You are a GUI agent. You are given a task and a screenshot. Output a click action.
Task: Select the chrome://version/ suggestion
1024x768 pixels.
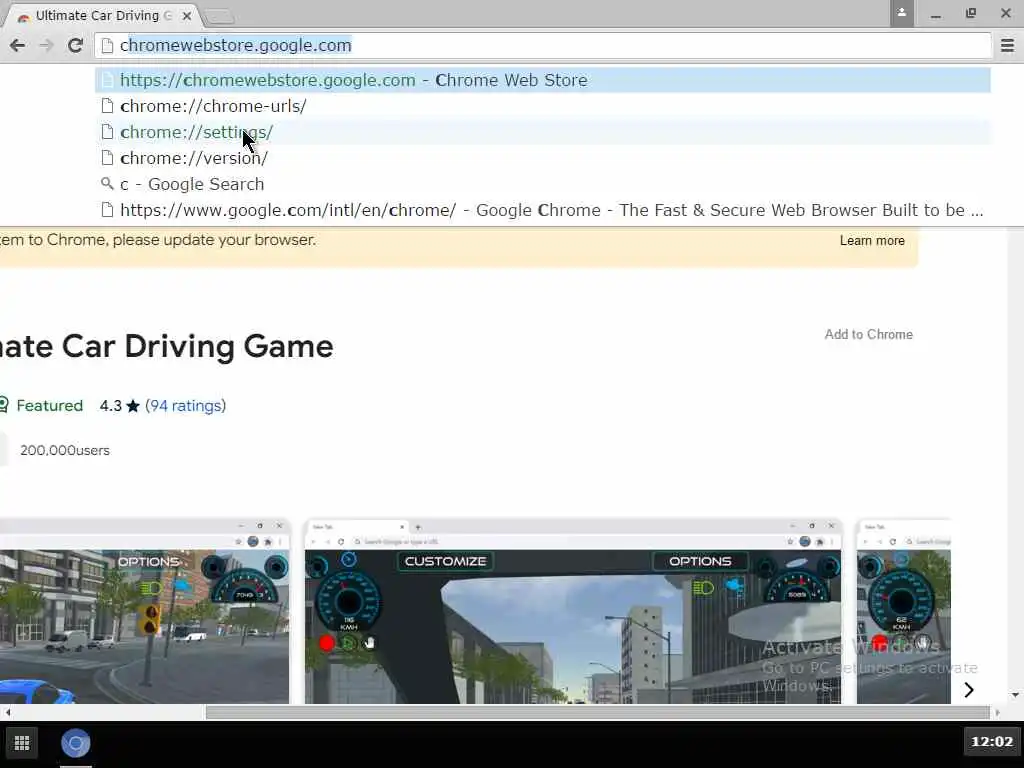click(x=543, y=158)
